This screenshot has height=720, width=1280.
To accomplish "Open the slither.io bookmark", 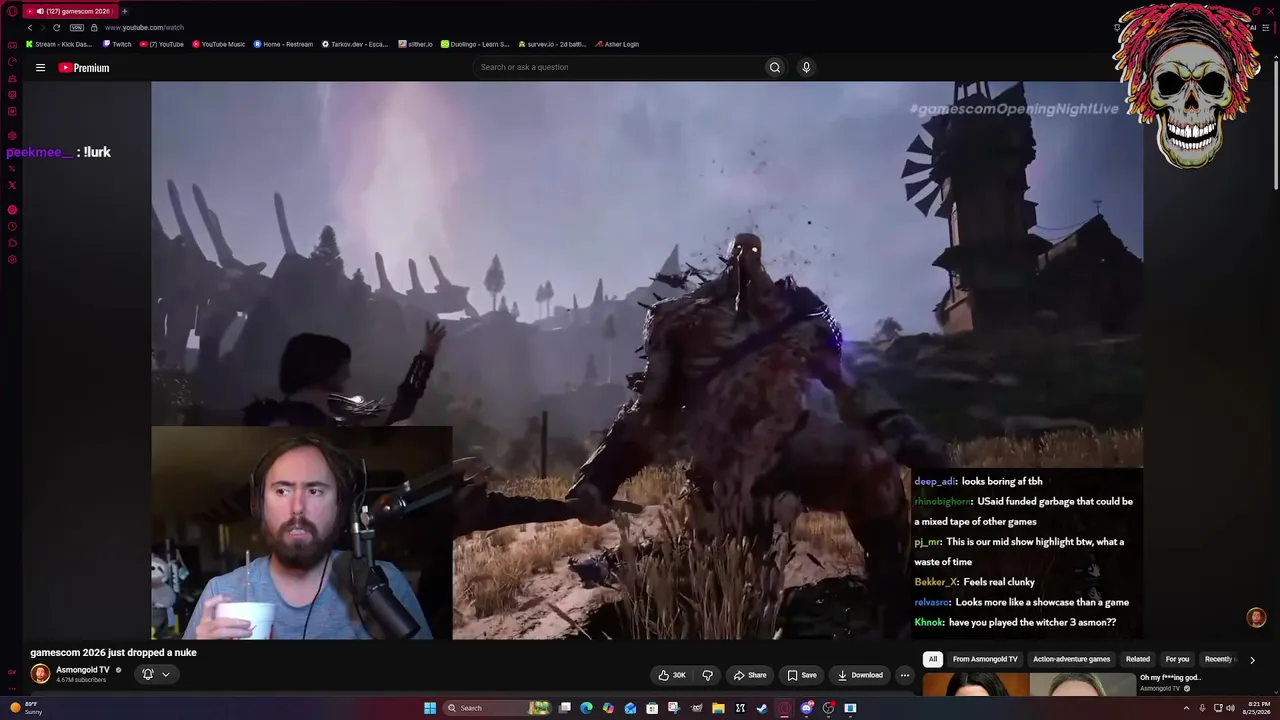I will pos(415,44).
